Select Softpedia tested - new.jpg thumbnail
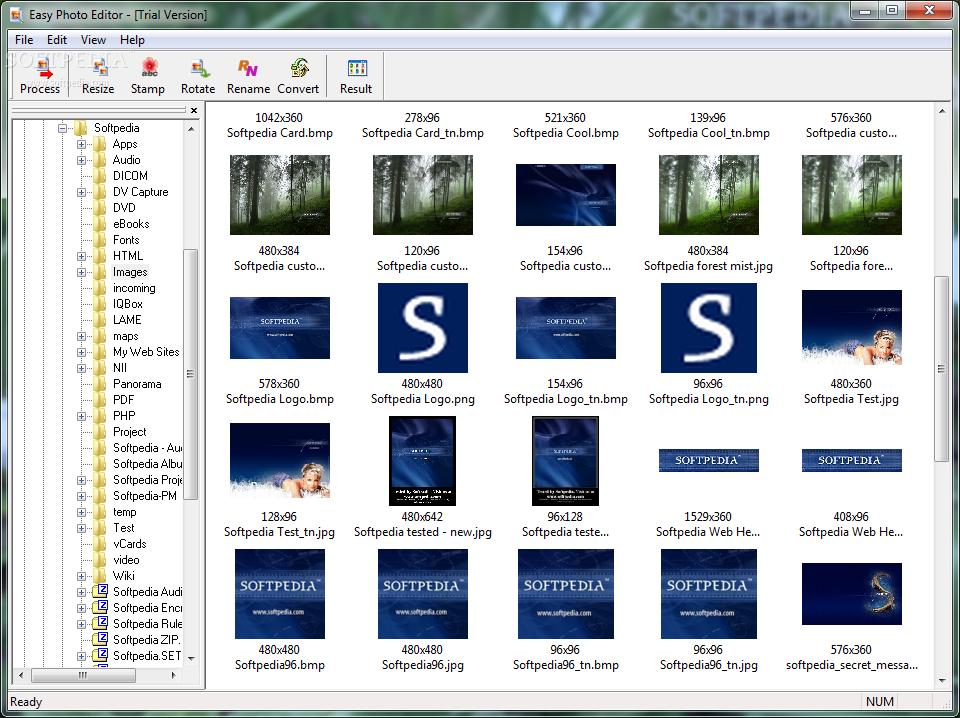 pyautogui.click(x=422, y=461)
